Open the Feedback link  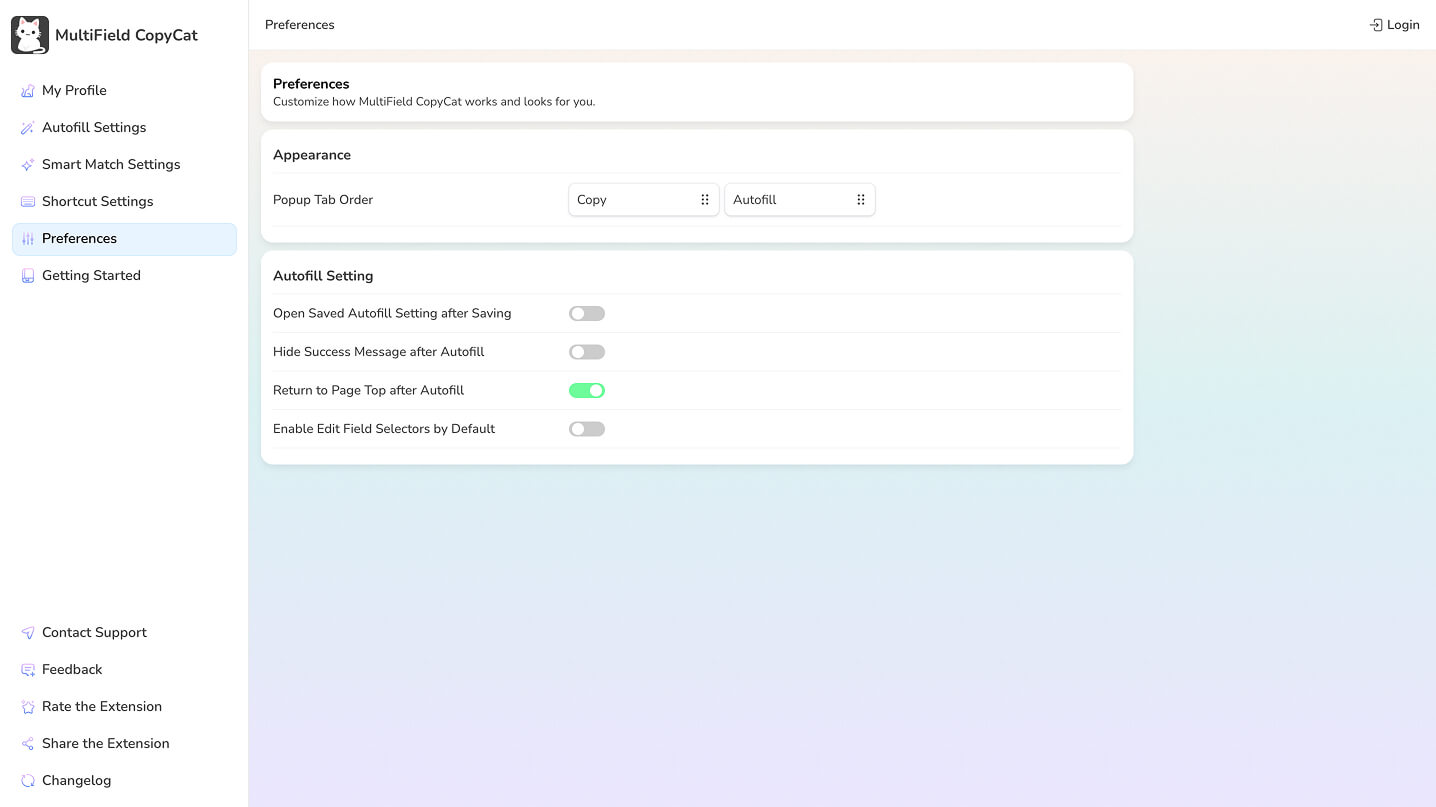124,670
